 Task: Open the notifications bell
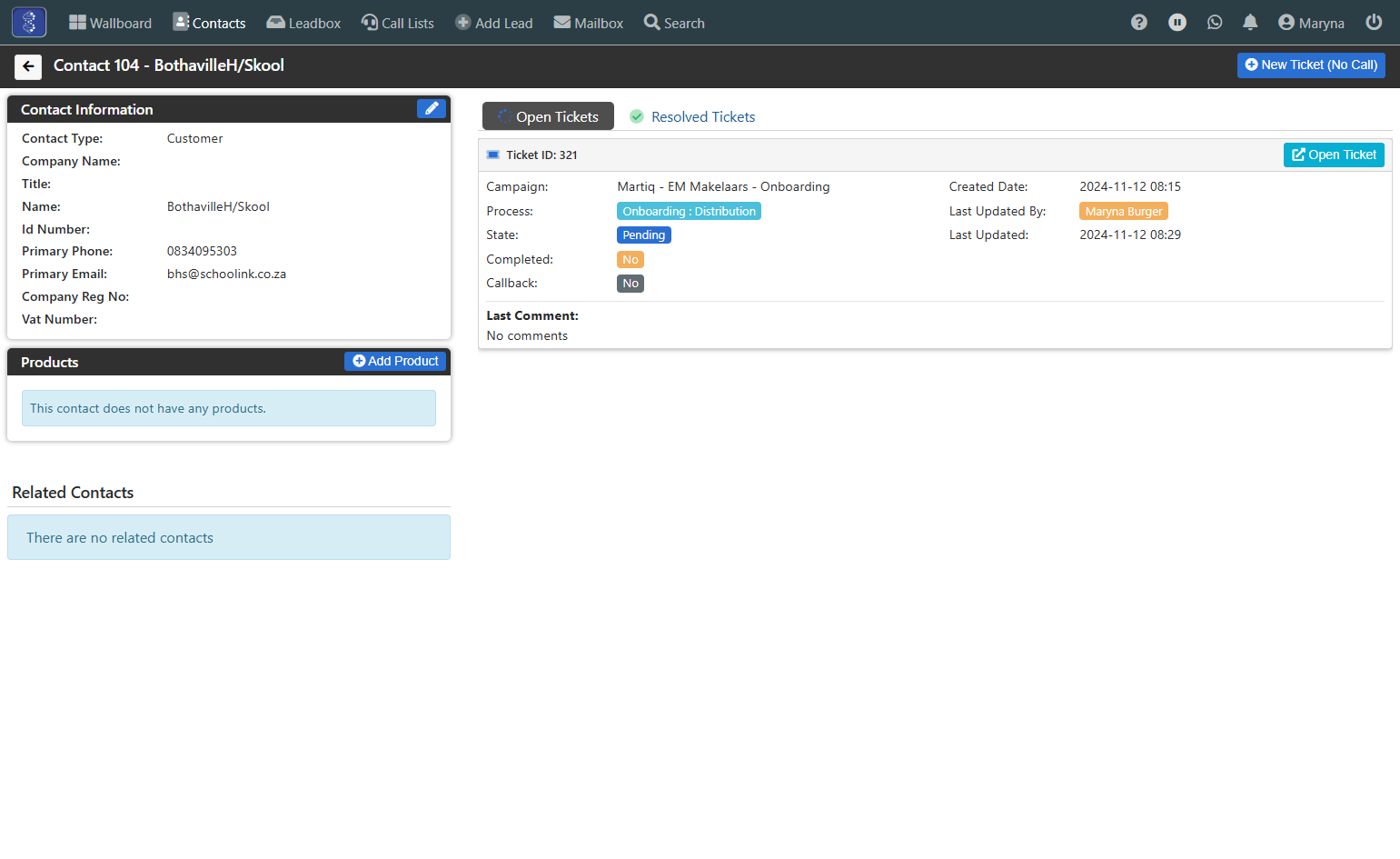1250,23
